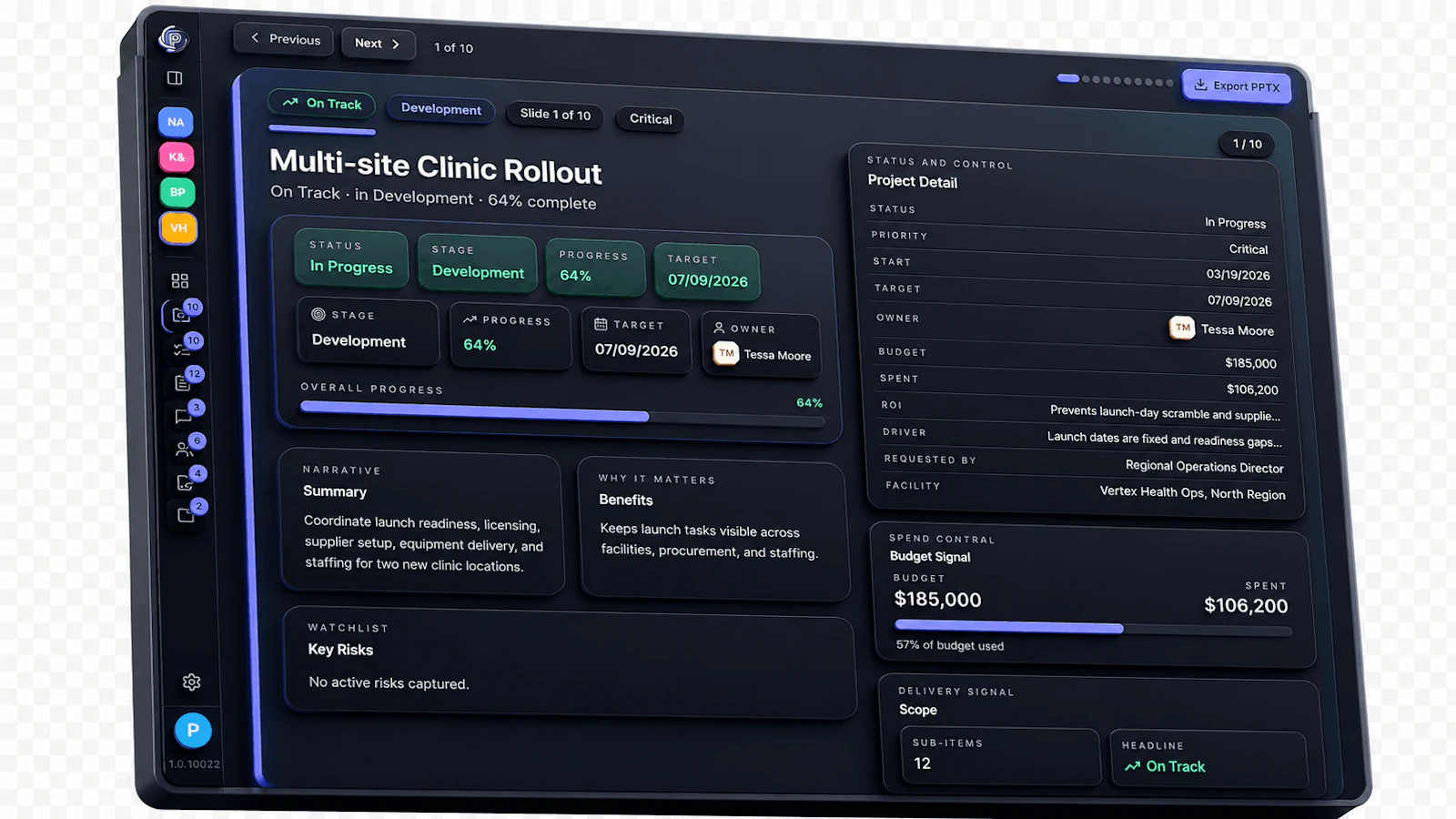Click the $106,200 spent value in Project Detail
Viewport: 1456px width, 819px height.
[x=1252, y=389]
